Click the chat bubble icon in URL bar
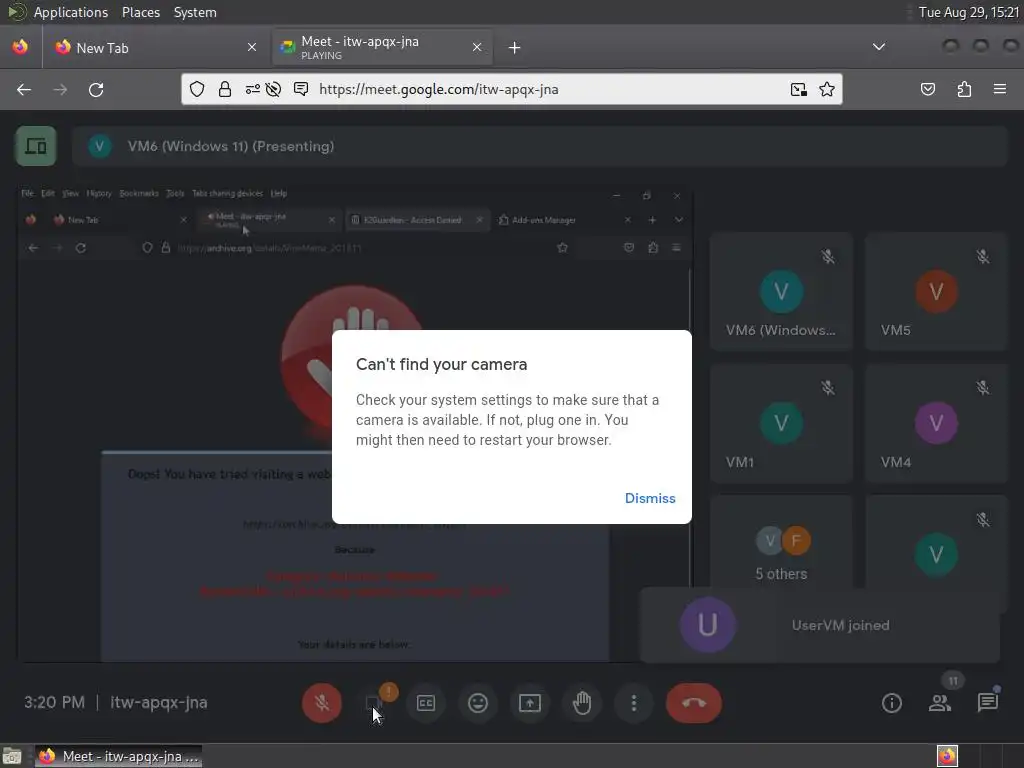 click(300, 89)
